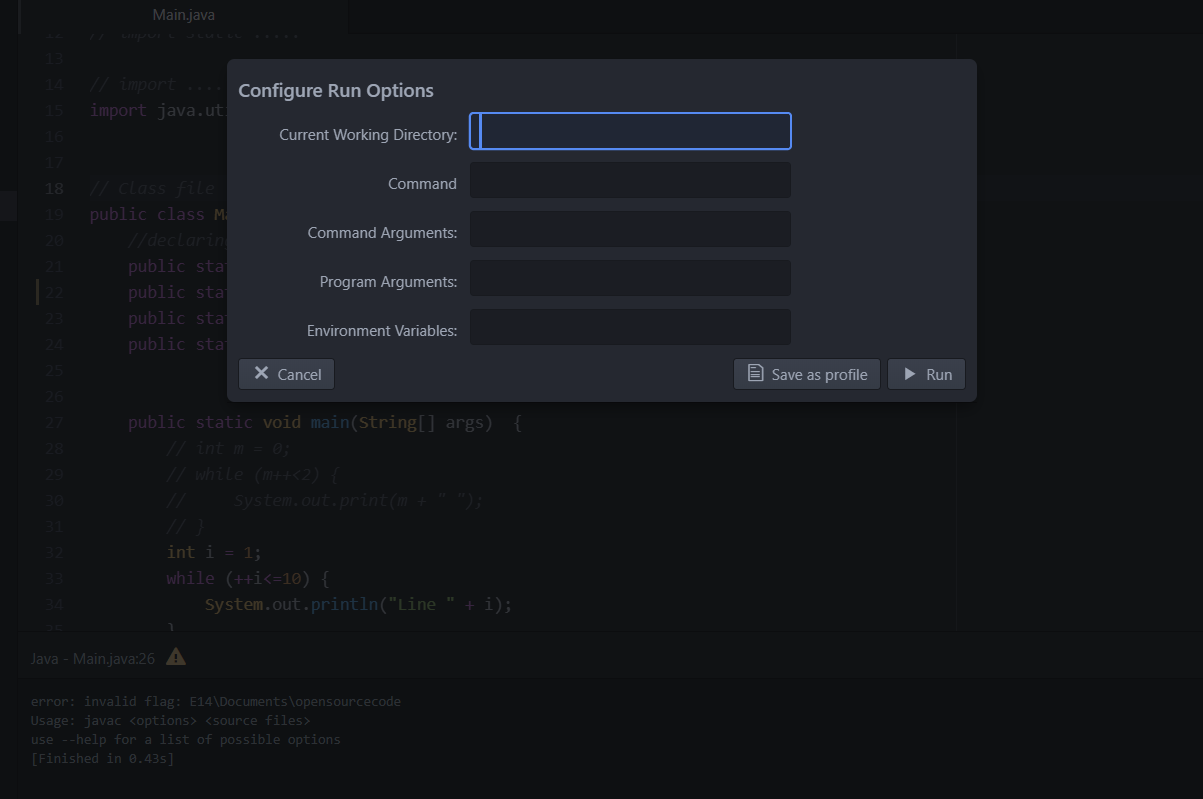Screen dimensions: 1203x799
Task: Focus the Current Working Directory field
Action: 630,131
